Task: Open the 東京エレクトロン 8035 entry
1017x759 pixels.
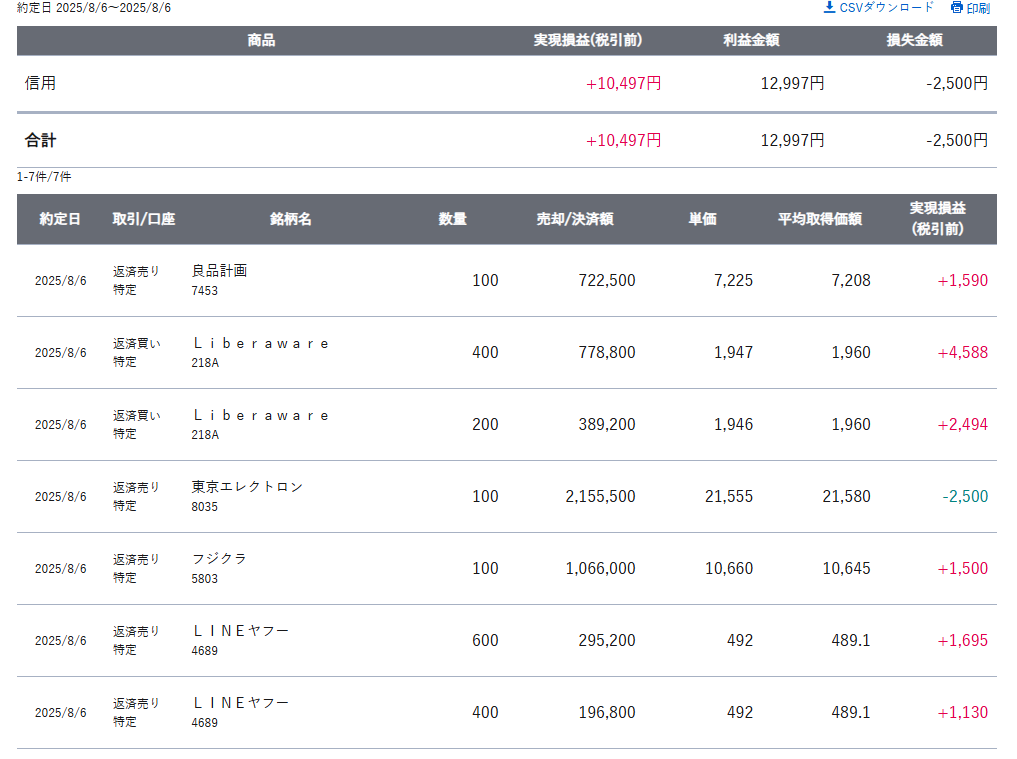Action: click(x=247, y=496)
